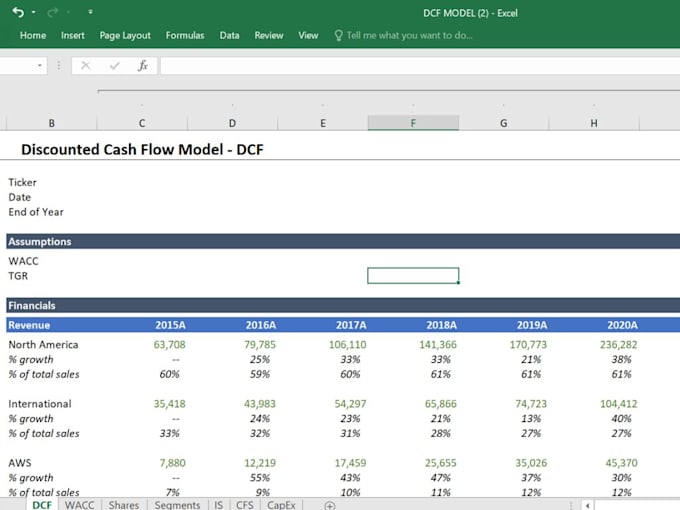Image resolution: width=680 pixels, height=510 pixels.
Task: Add a new sheet with plus icon
Action: (329, 505)
